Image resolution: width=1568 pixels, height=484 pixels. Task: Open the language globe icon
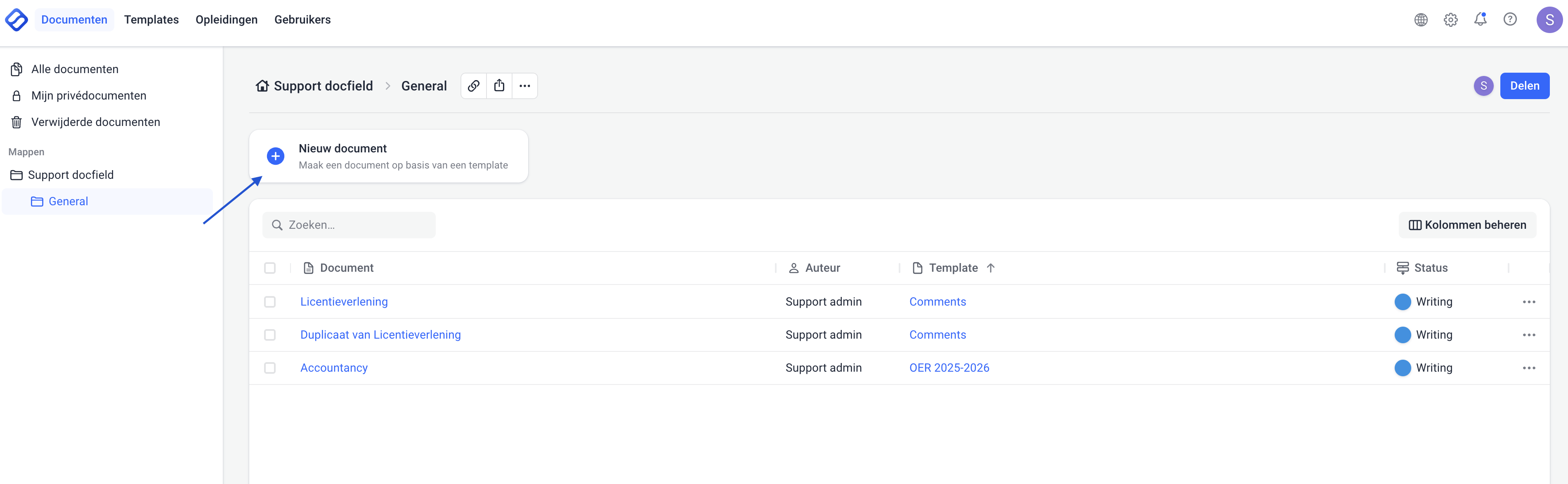(x=1421, y=19)
